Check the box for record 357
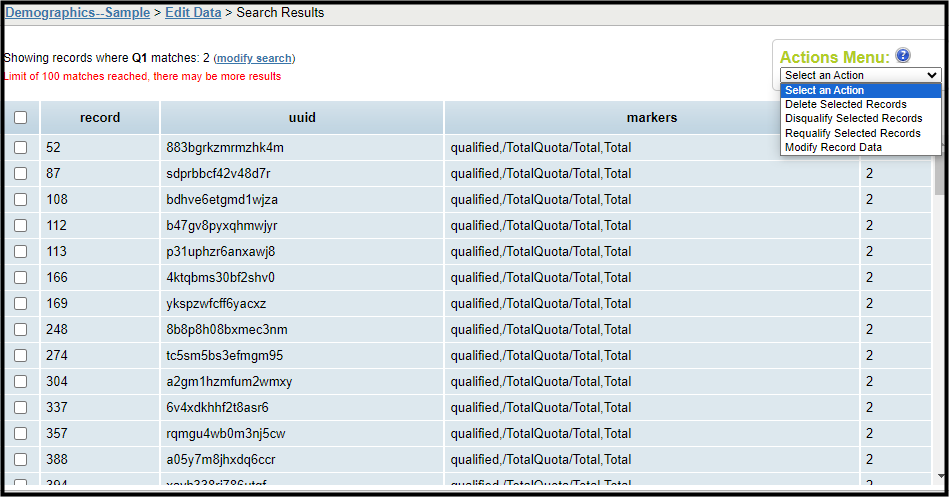 (21, 433)
